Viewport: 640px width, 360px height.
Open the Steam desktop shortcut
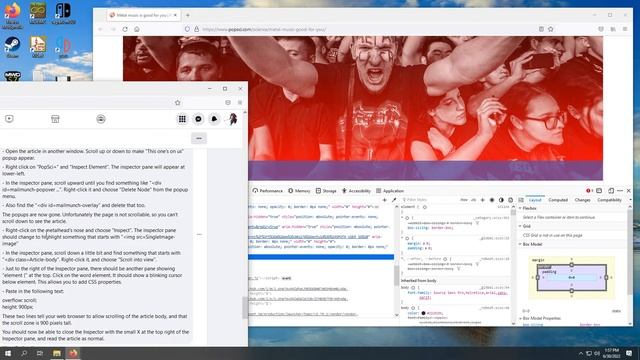[x=12, y=47]
